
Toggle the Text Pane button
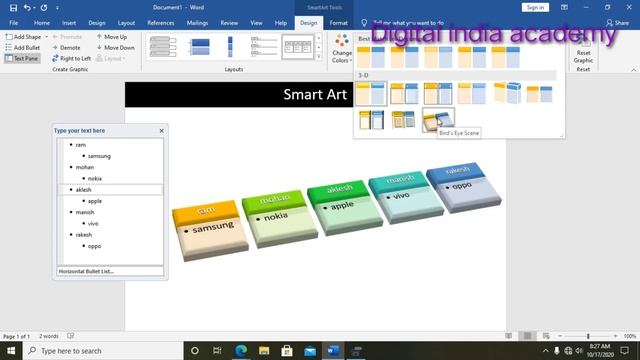pyautogui.click(x=22, y=58)
